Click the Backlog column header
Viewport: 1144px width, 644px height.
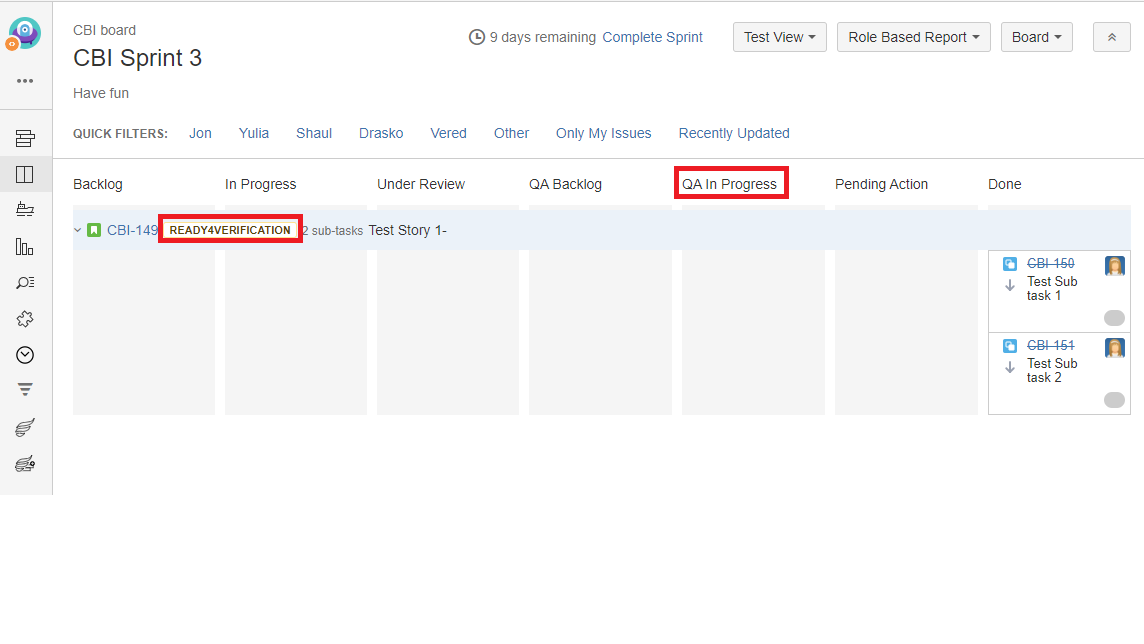pos(98,185)
